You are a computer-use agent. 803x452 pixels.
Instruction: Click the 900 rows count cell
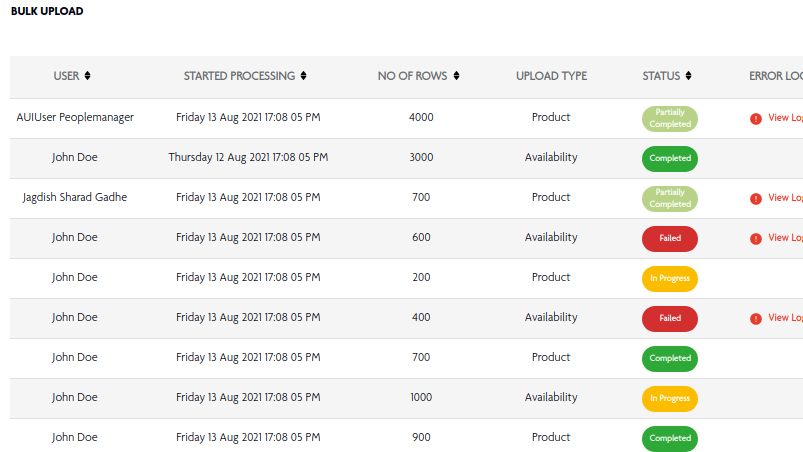(421, 437)
